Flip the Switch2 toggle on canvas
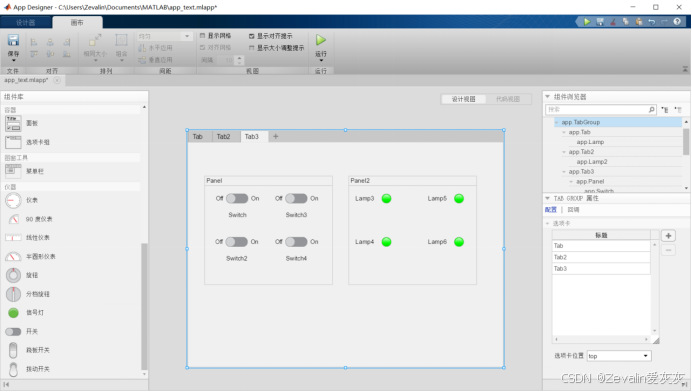Screen dimensions: 692x392 point(237,242)
